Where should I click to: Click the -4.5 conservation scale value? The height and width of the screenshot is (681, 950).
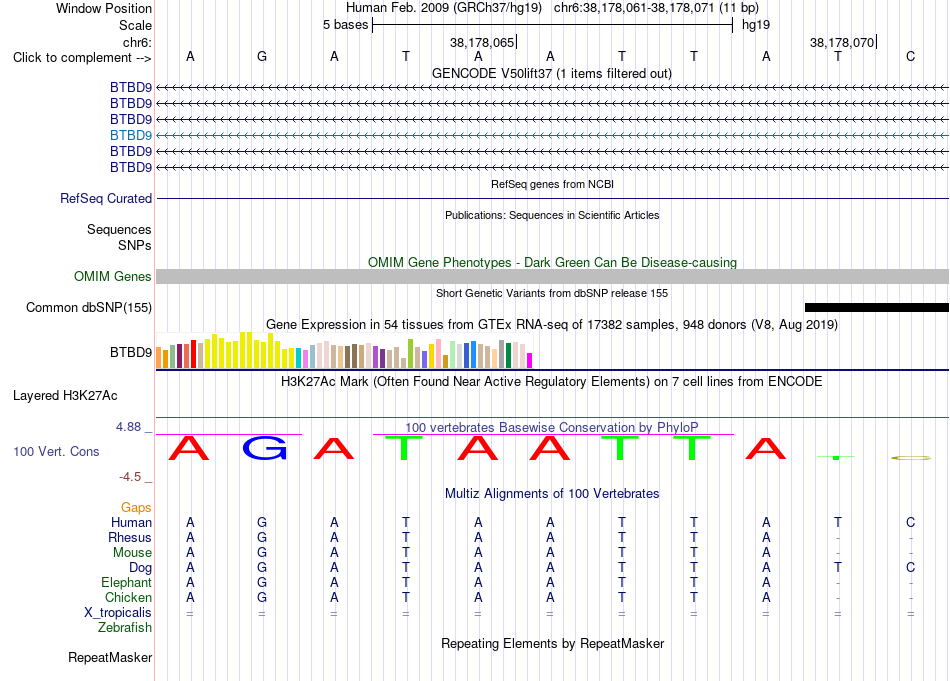(130, 477)
